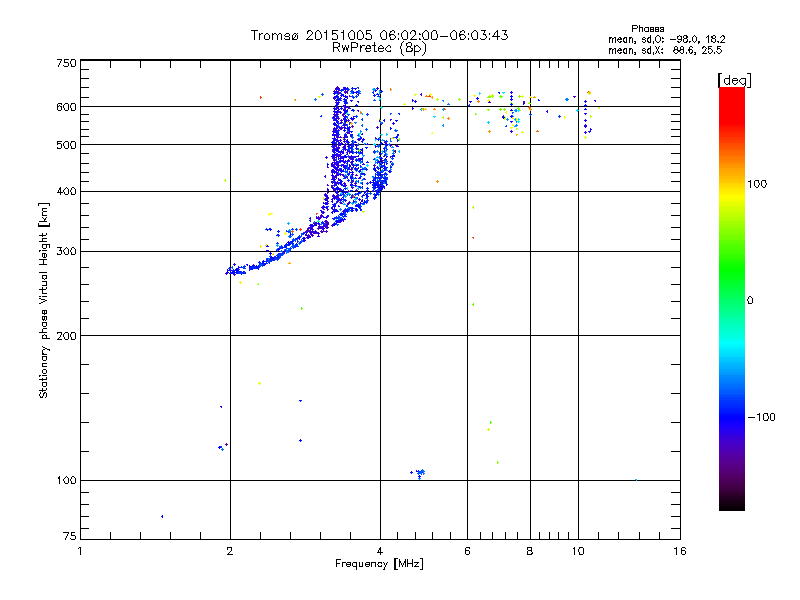Click the "mean, sd,X: 88.6, 25.5" line
The width and height of the screenshot is (800, 600).
click(x=665, y=50)
